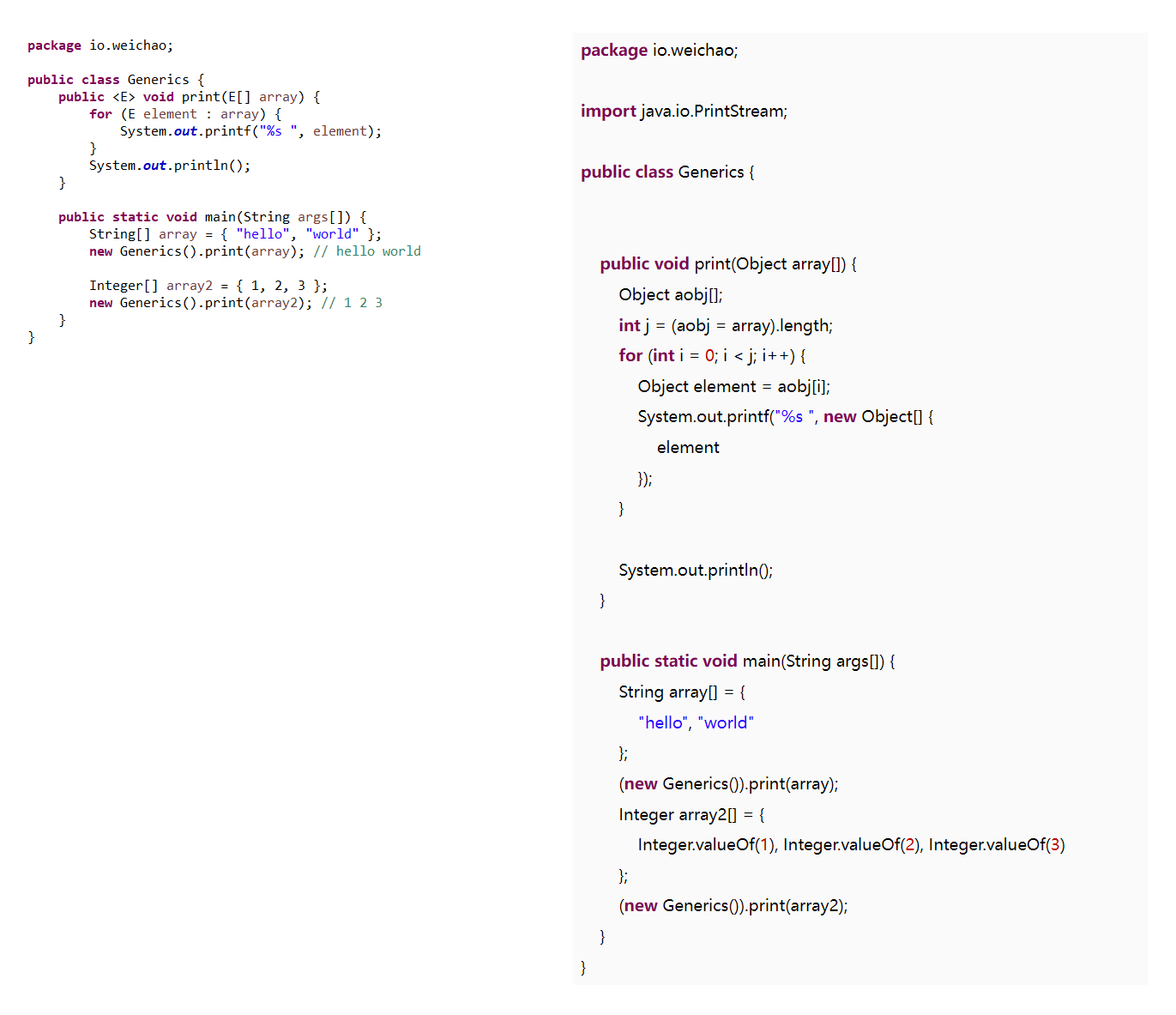Click the "Integer[] array2 = { 1, 2, 3 }" line
This screenshot has height=1015, width=1176.
pos(208,286)
